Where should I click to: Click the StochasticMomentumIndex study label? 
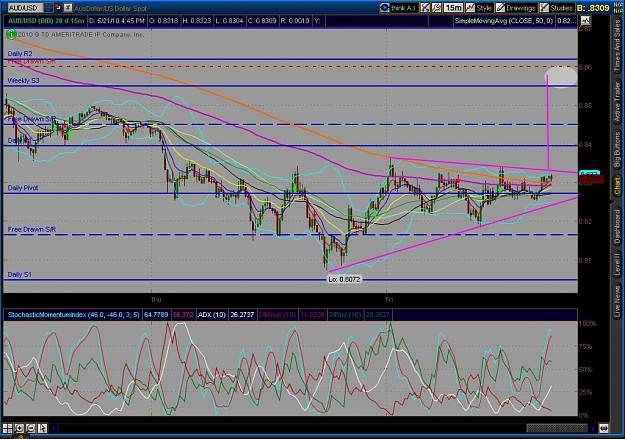tap(74, 315)
